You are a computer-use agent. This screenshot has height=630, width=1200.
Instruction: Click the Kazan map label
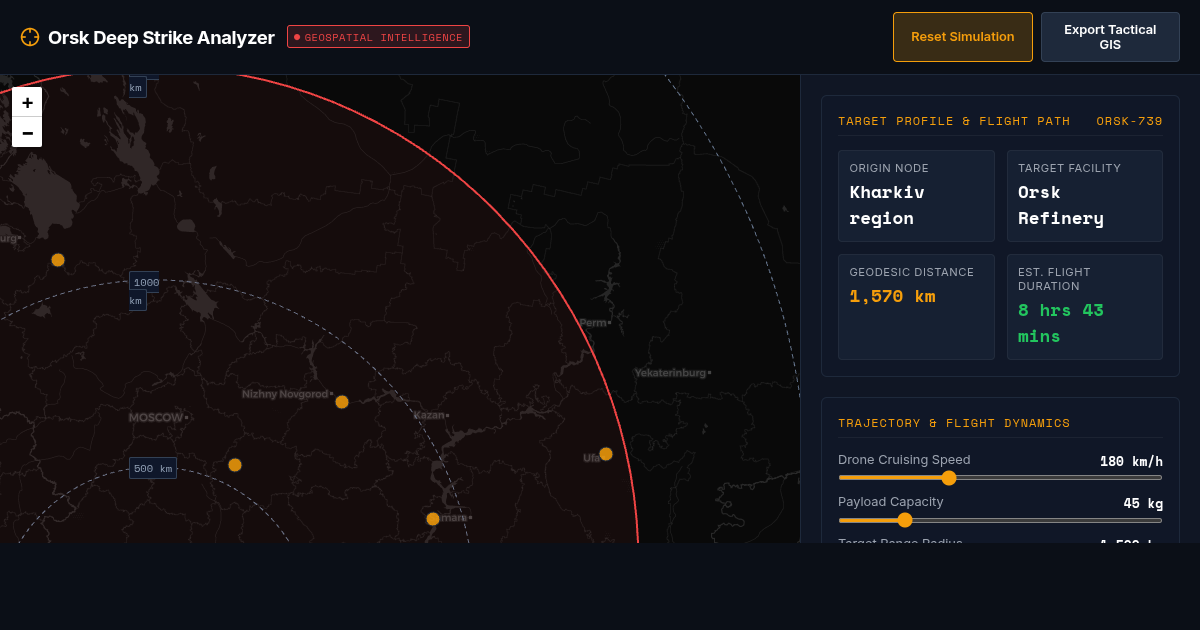429,415
